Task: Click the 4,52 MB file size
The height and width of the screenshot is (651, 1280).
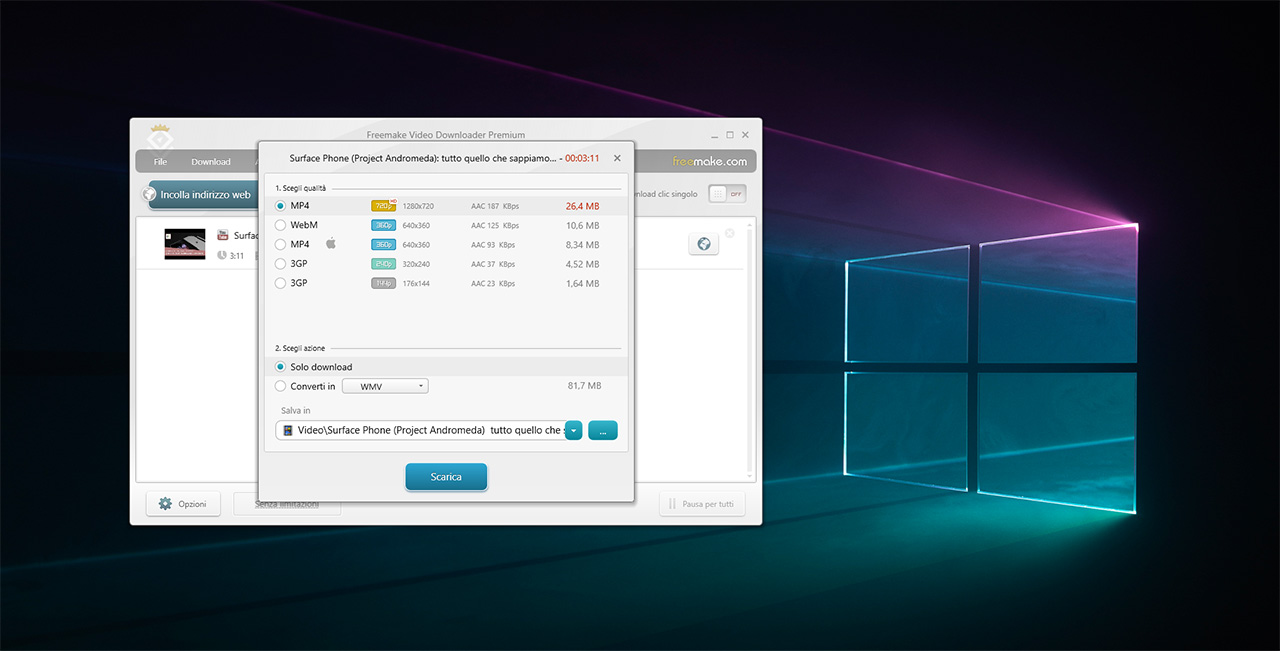Action: point(583,264)
